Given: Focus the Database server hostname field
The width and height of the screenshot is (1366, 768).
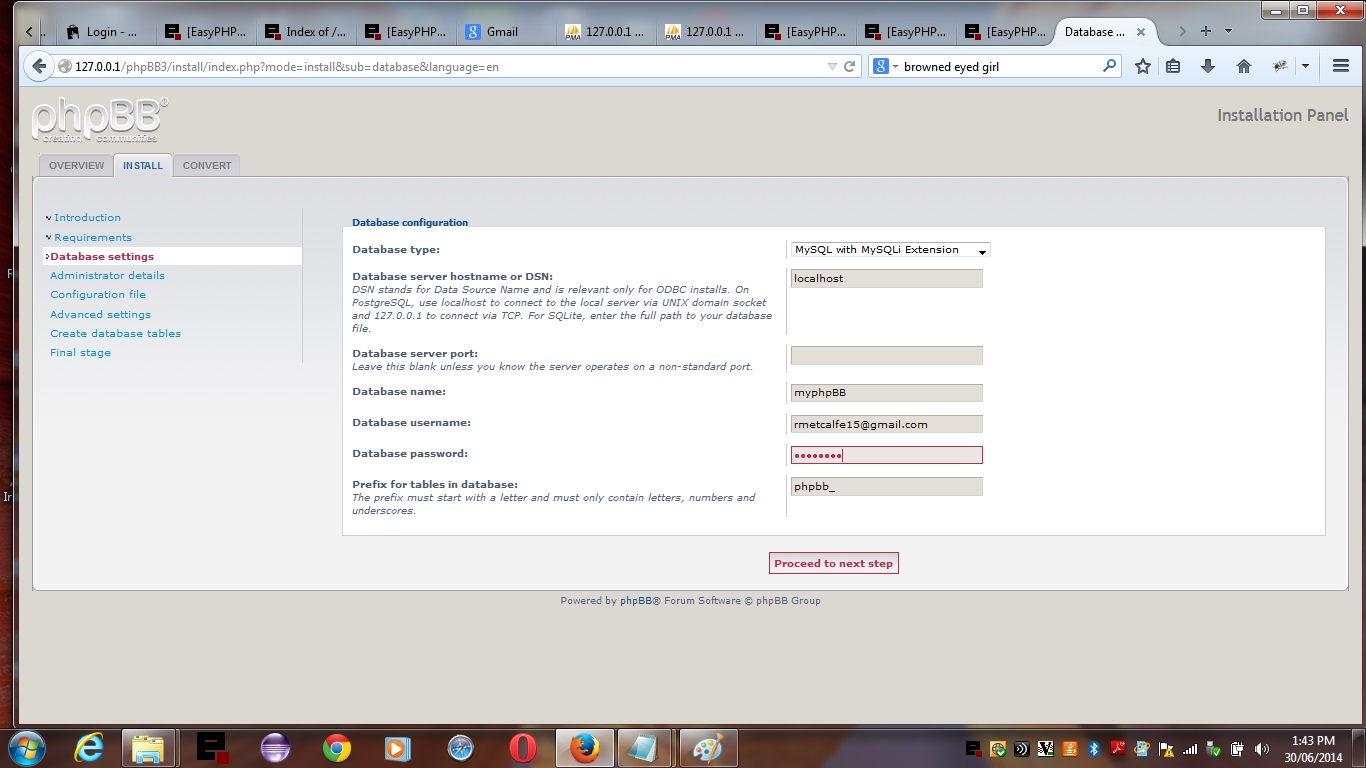Looking at the screenshot, I should click(x=886, y=279).
